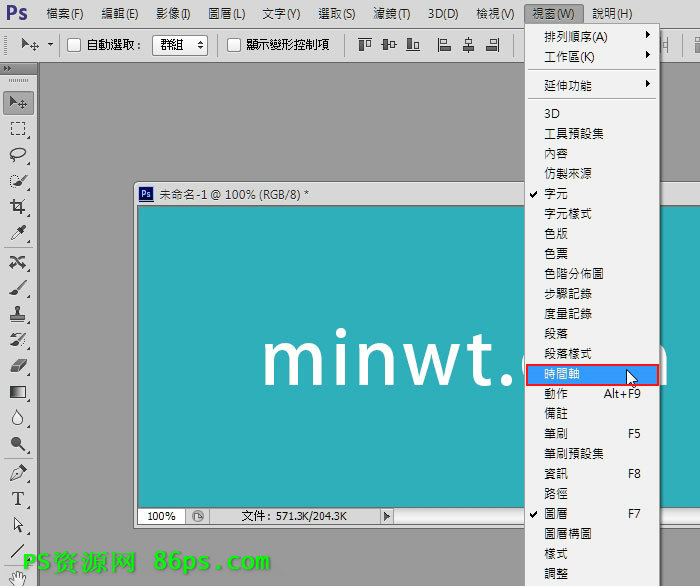
Task: Expand the 排列順序(A) submenu
Action: pyautogui.click(x=592, y=36)
